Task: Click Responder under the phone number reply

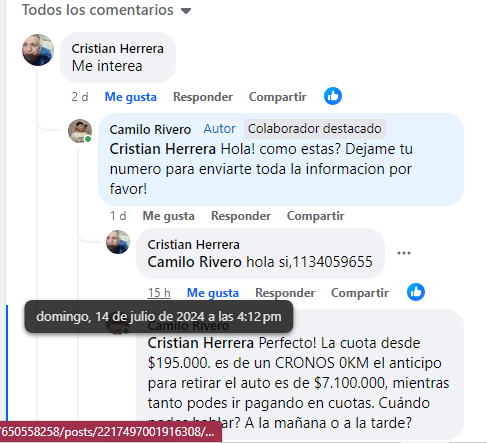Action: tap(285, 293)
